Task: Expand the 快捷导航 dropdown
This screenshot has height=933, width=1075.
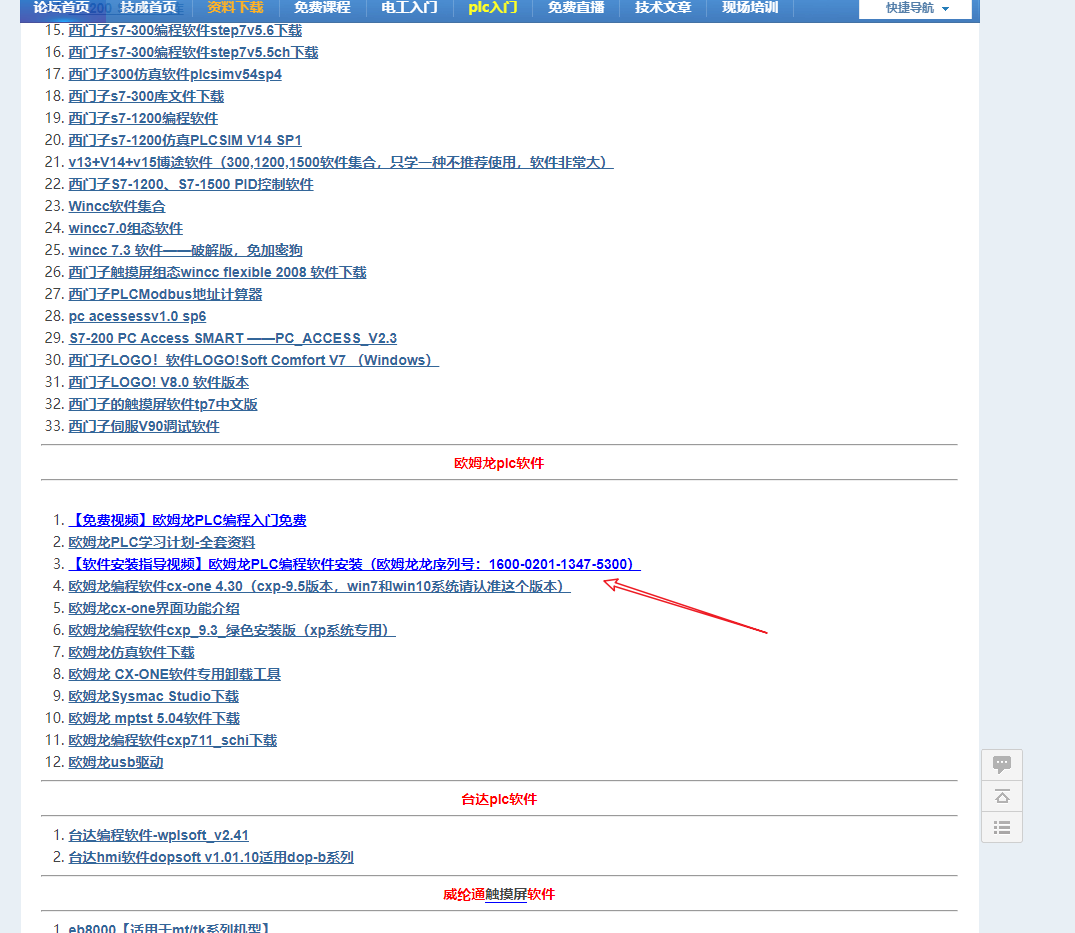Action: click(915, 8)
